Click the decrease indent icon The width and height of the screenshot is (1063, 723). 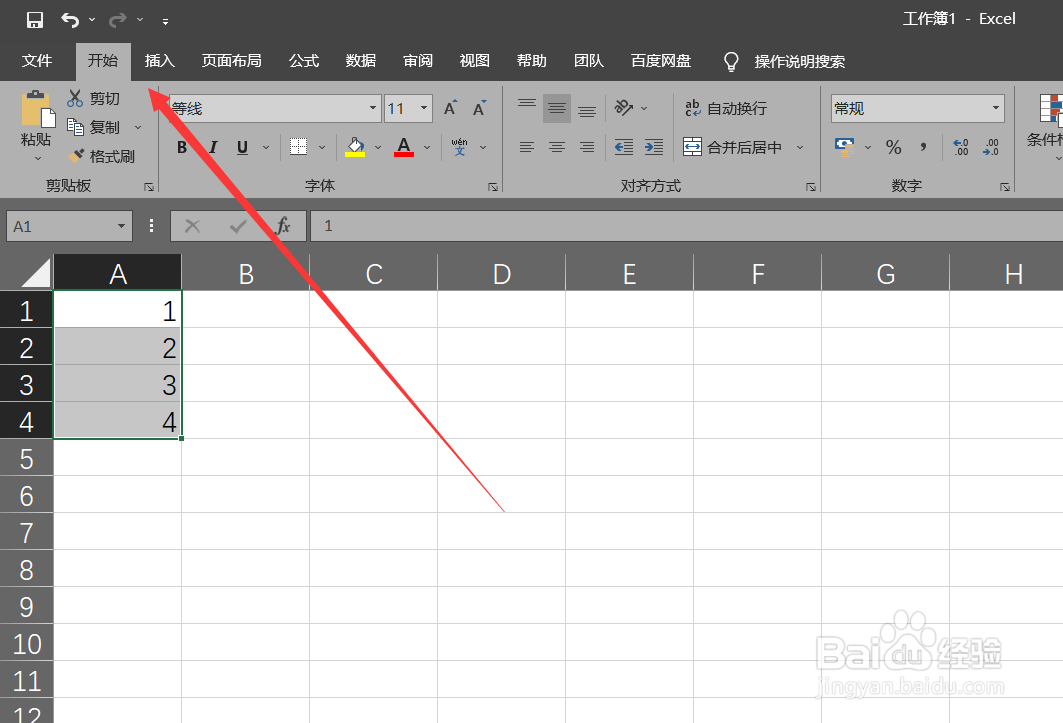624,147
